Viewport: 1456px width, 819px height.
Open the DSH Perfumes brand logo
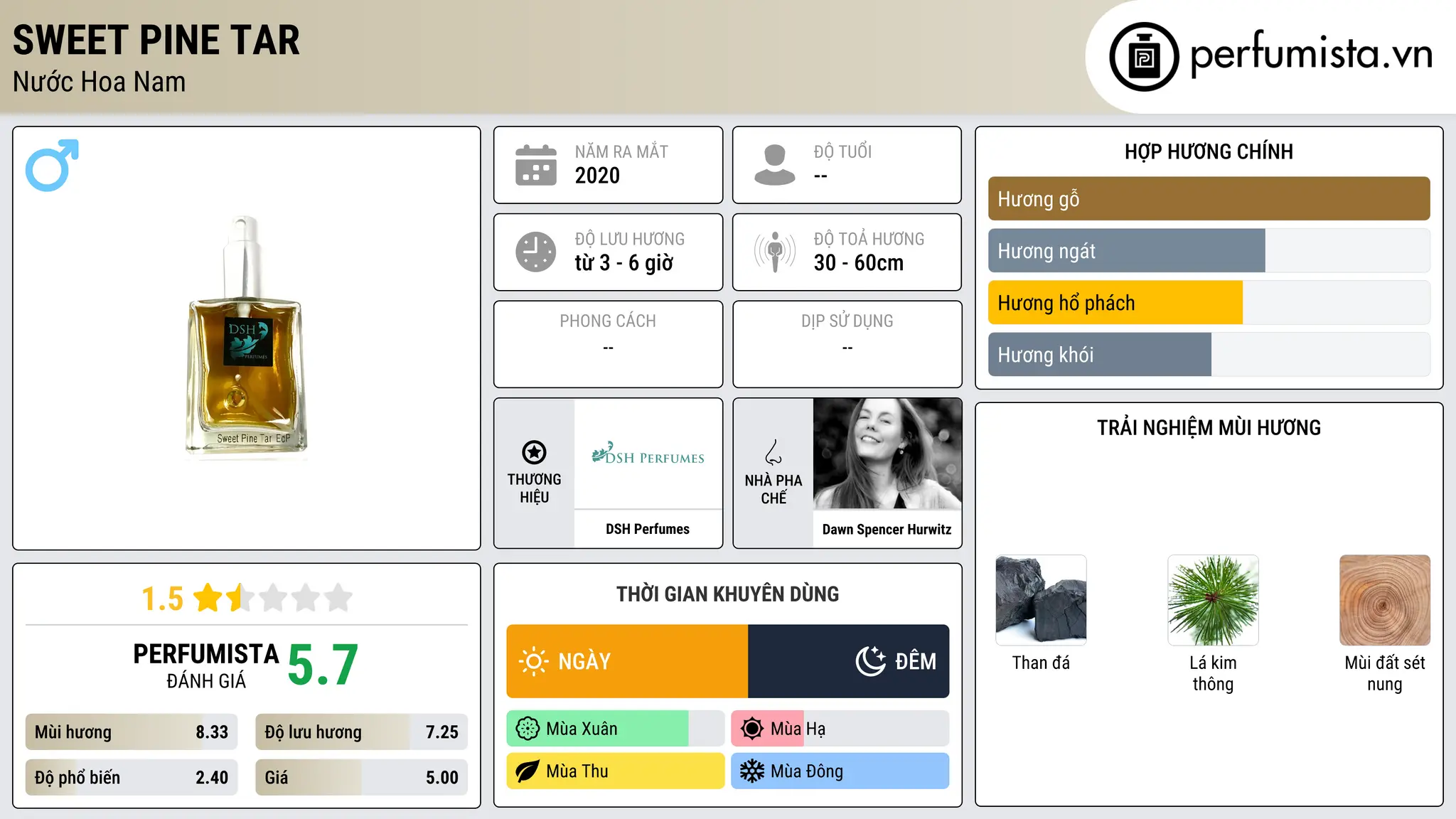coord(648,454)
